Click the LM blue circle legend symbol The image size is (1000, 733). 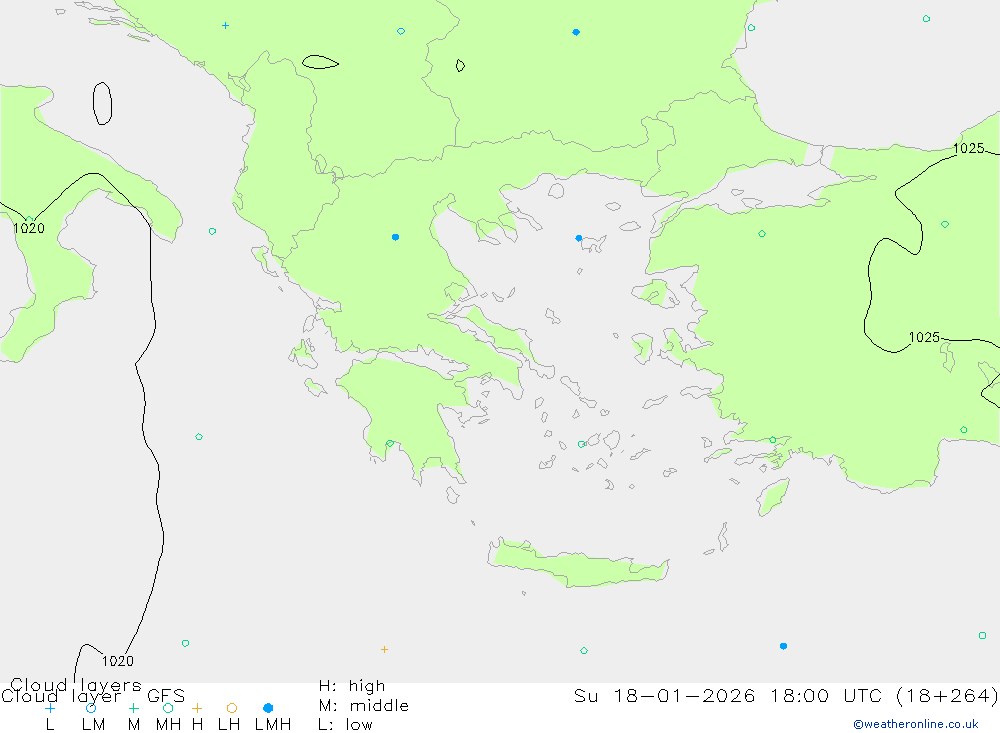(91, 708)
